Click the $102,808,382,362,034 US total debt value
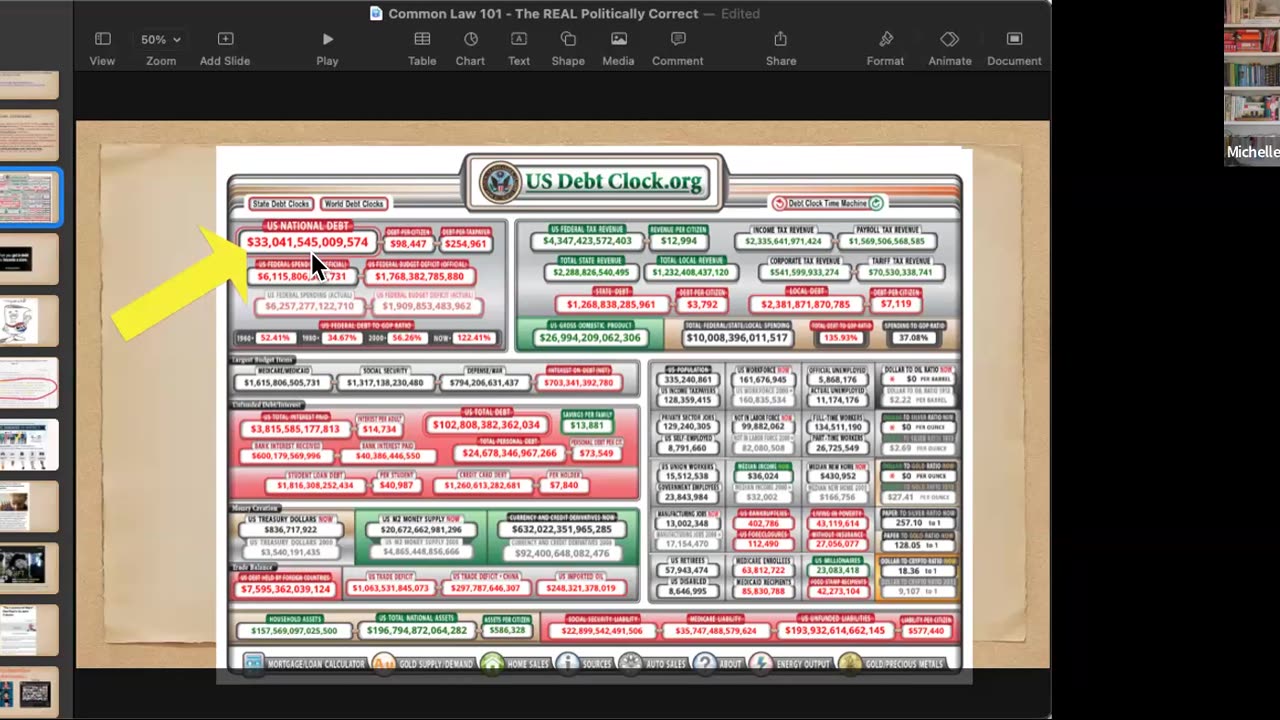The height and width of the screenshot is (720, 1280). coord(487,425)
